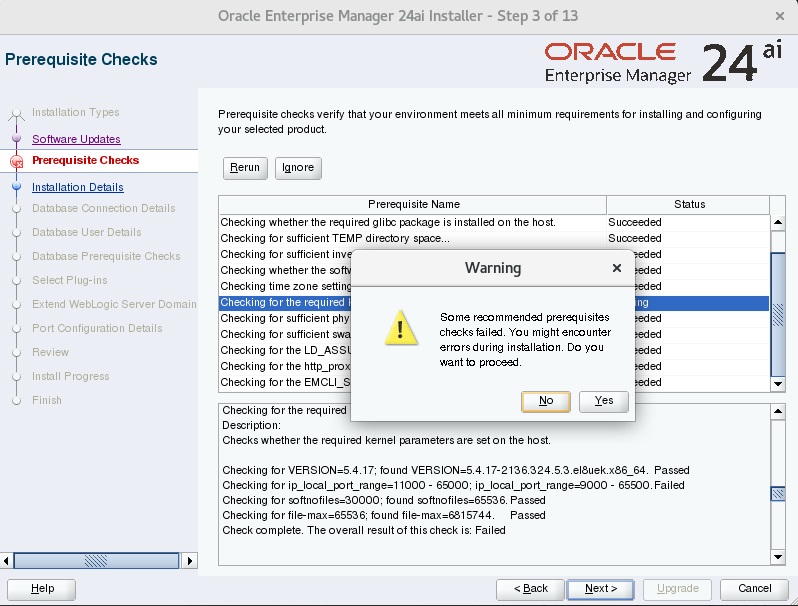This screenshot has width=798, height=606.
Task: Select the highlighted 'Checking for the required' row
Action: (494, 302)
